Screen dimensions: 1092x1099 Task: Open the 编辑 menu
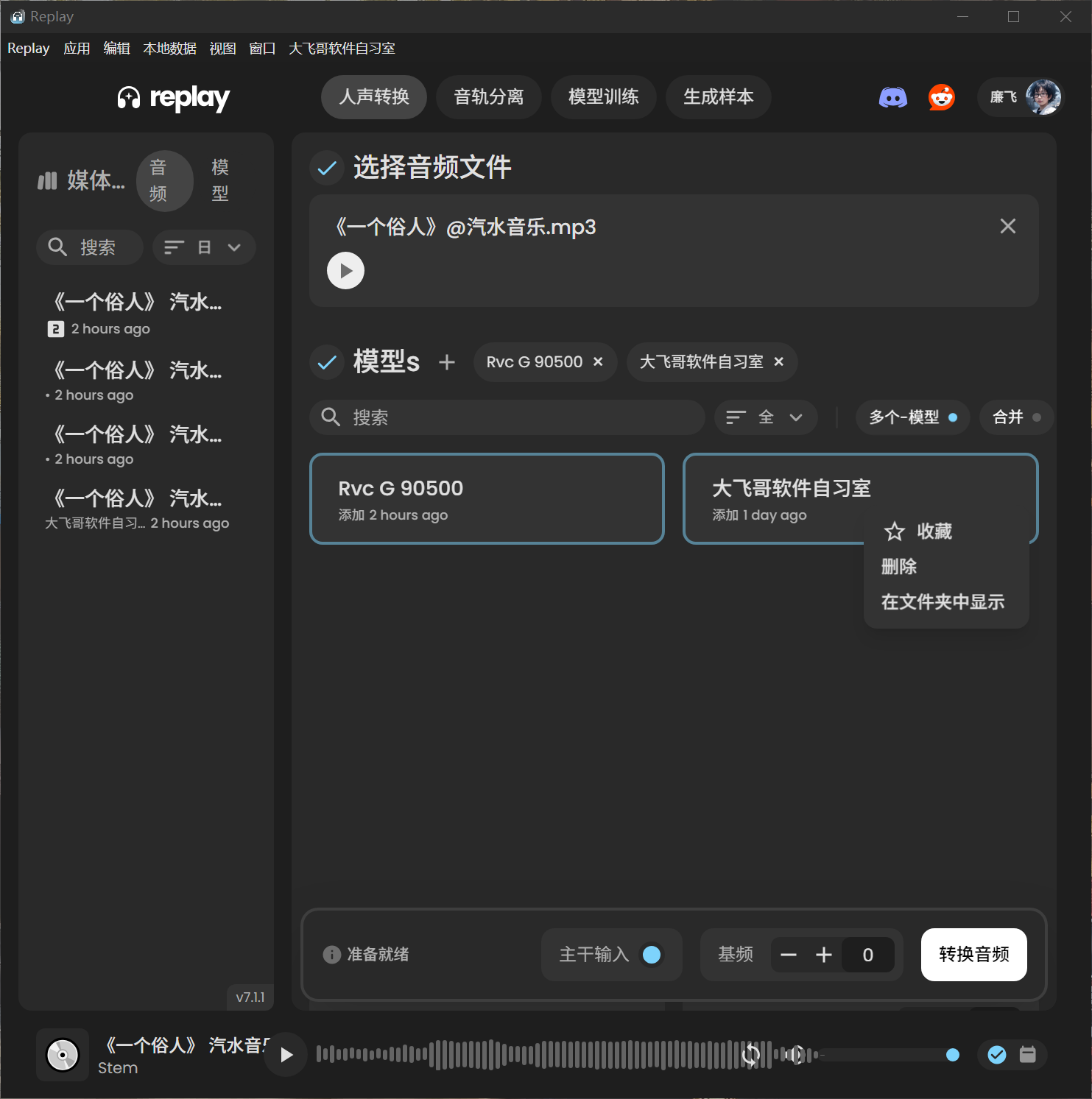click(116, 49)
